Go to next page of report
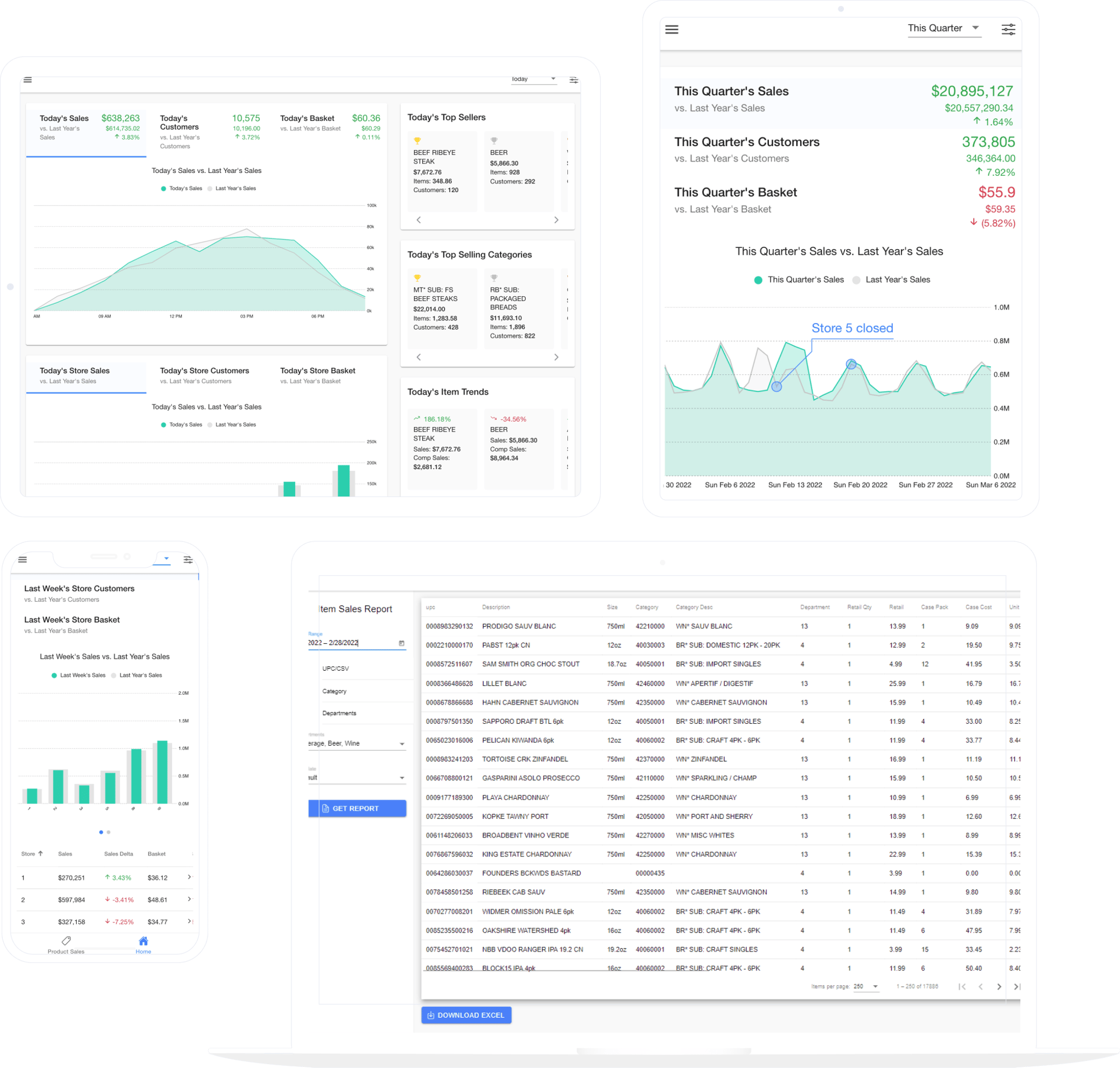1120x1068 pixels. tap(998, 987)
